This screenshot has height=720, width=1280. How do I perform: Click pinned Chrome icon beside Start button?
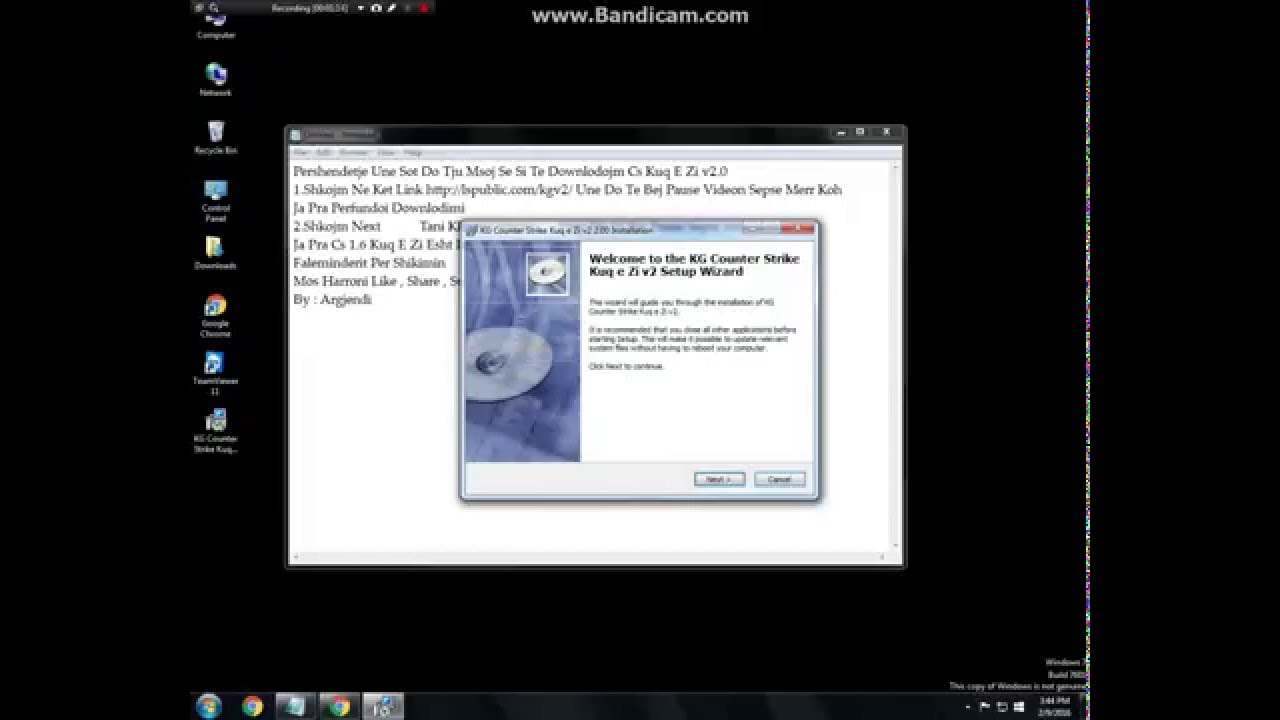252,706
